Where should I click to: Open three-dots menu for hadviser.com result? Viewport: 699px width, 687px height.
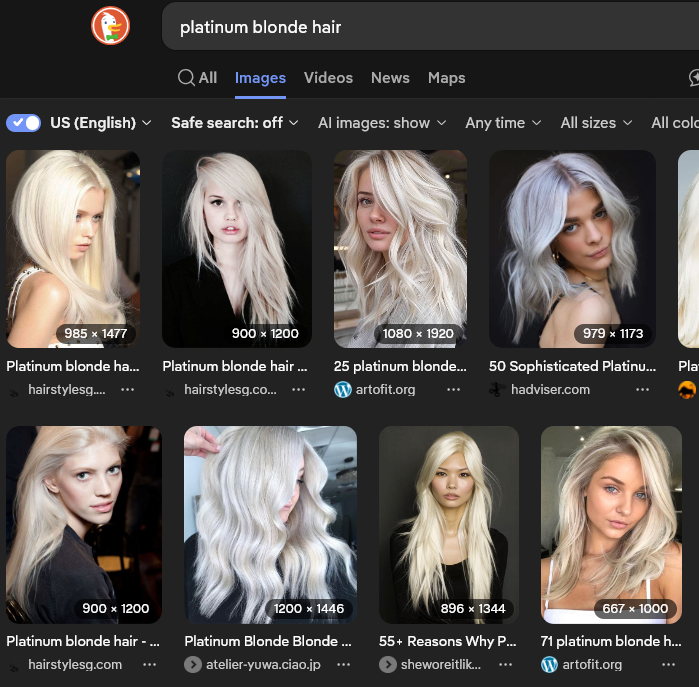pyautogui.click(x=642, y=390)
